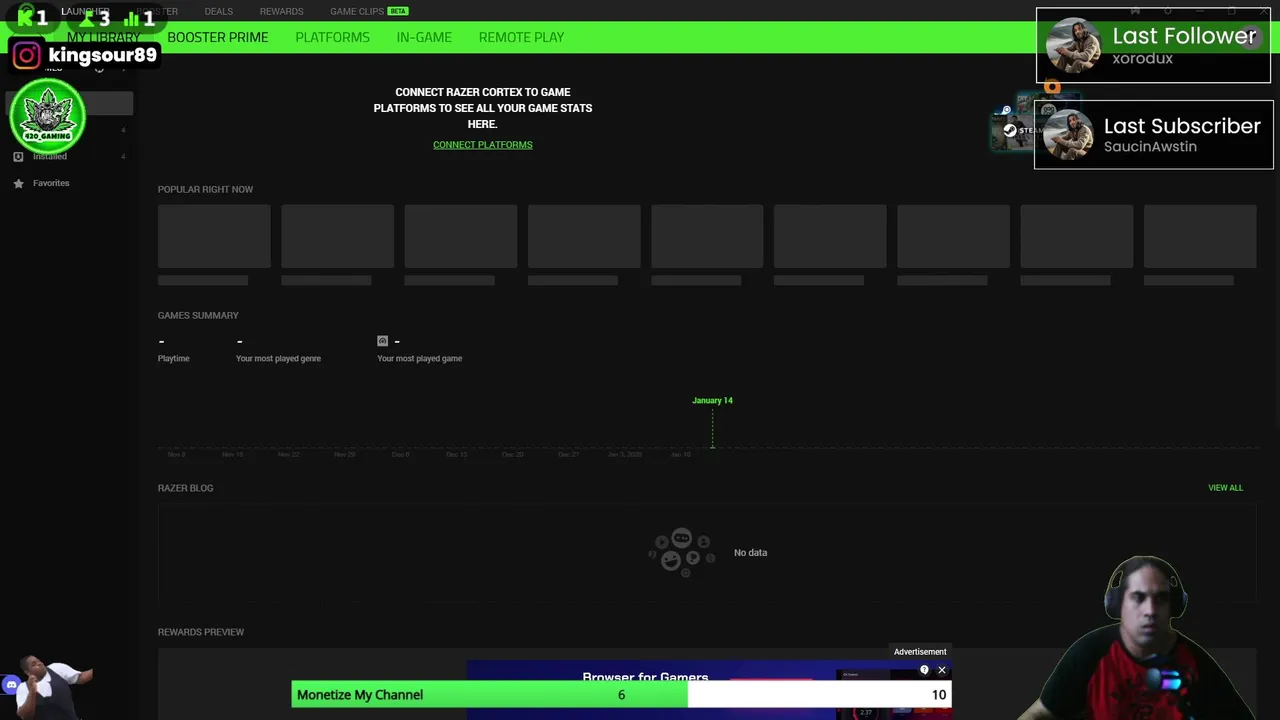Click the No data message
Image resolution: width=1280 pixels, height=720 pixels.
pyautogui.click(x=750, y=552)
